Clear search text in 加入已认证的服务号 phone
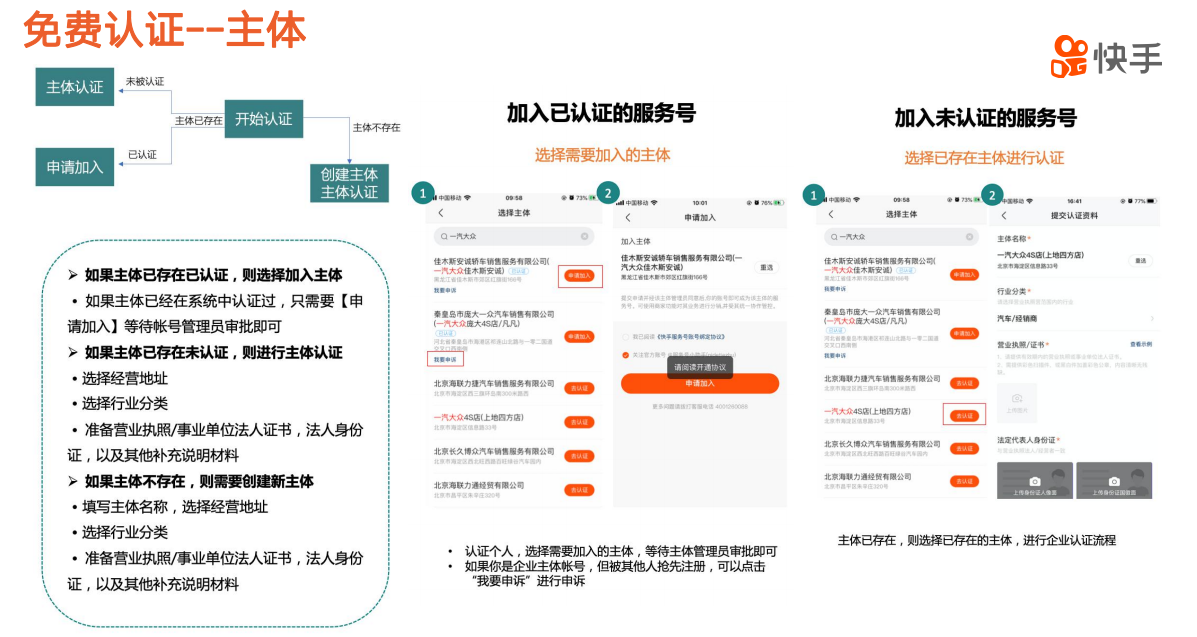 [584, 237]
